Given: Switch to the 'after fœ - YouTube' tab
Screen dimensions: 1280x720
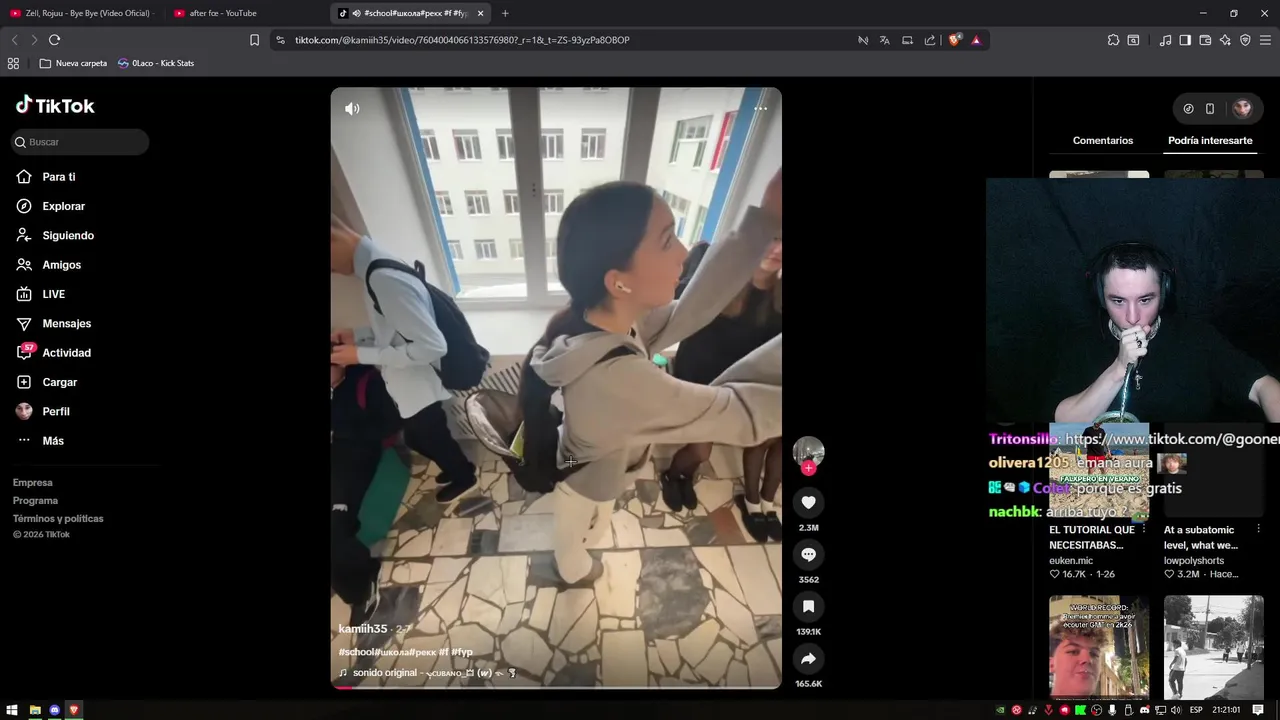Looking at the screenshot, I should click(x=244, y=13).
